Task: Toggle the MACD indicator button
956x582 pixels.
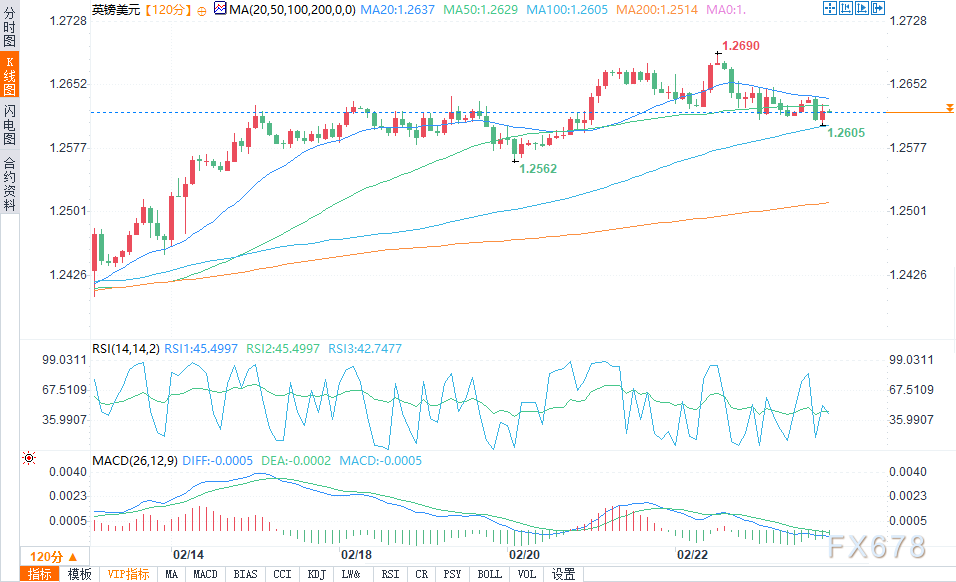Action: 204,574
